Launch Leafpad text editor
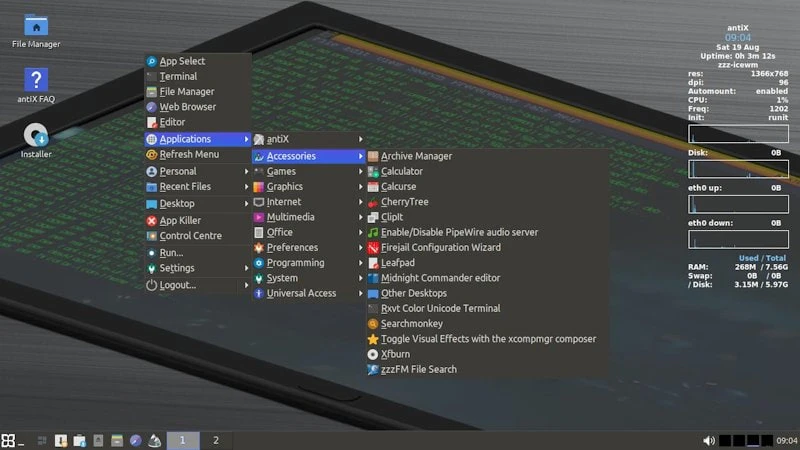This screenshot has width=800, height=450. (487, 263)
